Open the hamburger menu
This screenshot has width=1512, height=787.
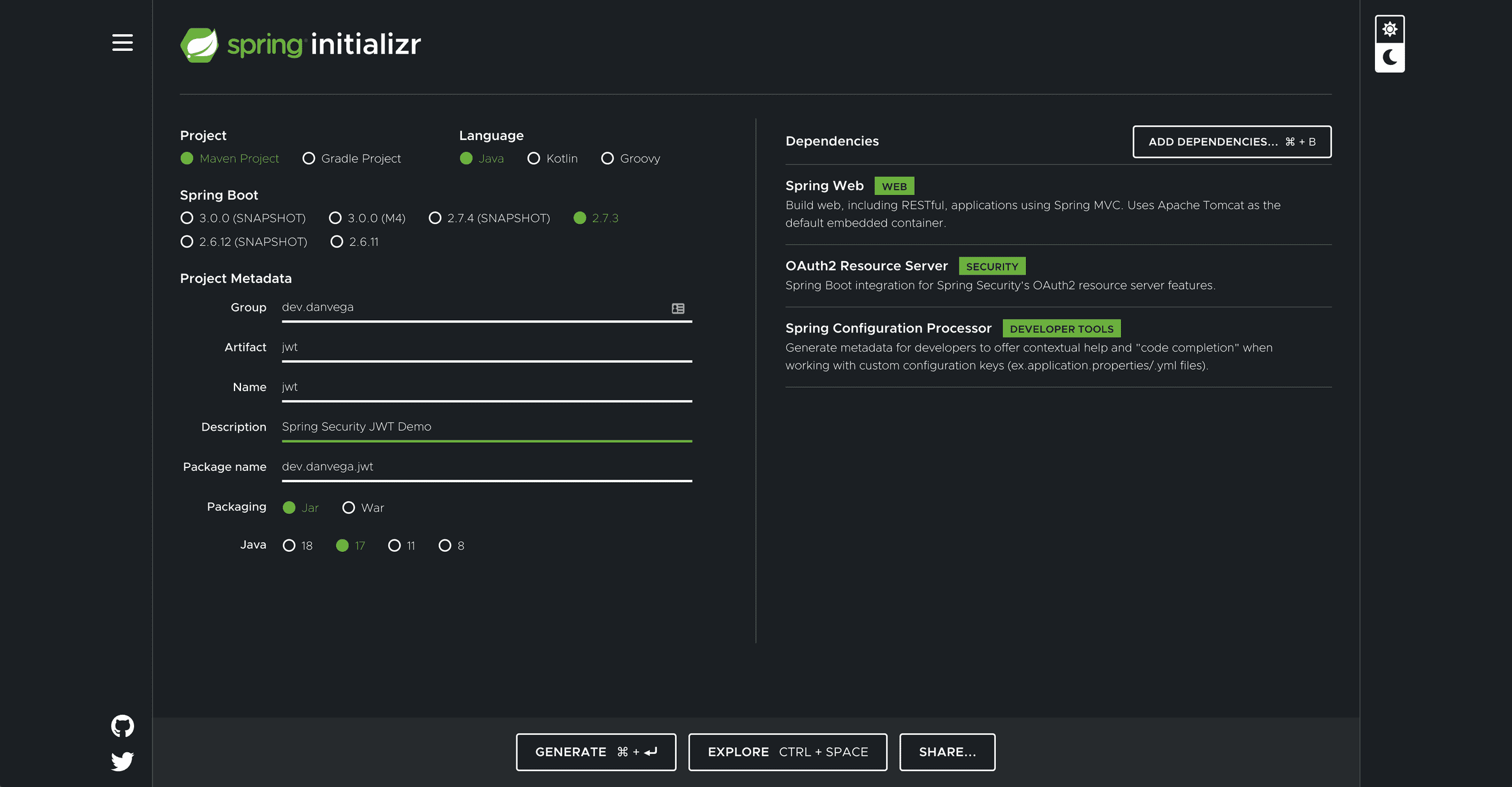[x=122, y=43]
